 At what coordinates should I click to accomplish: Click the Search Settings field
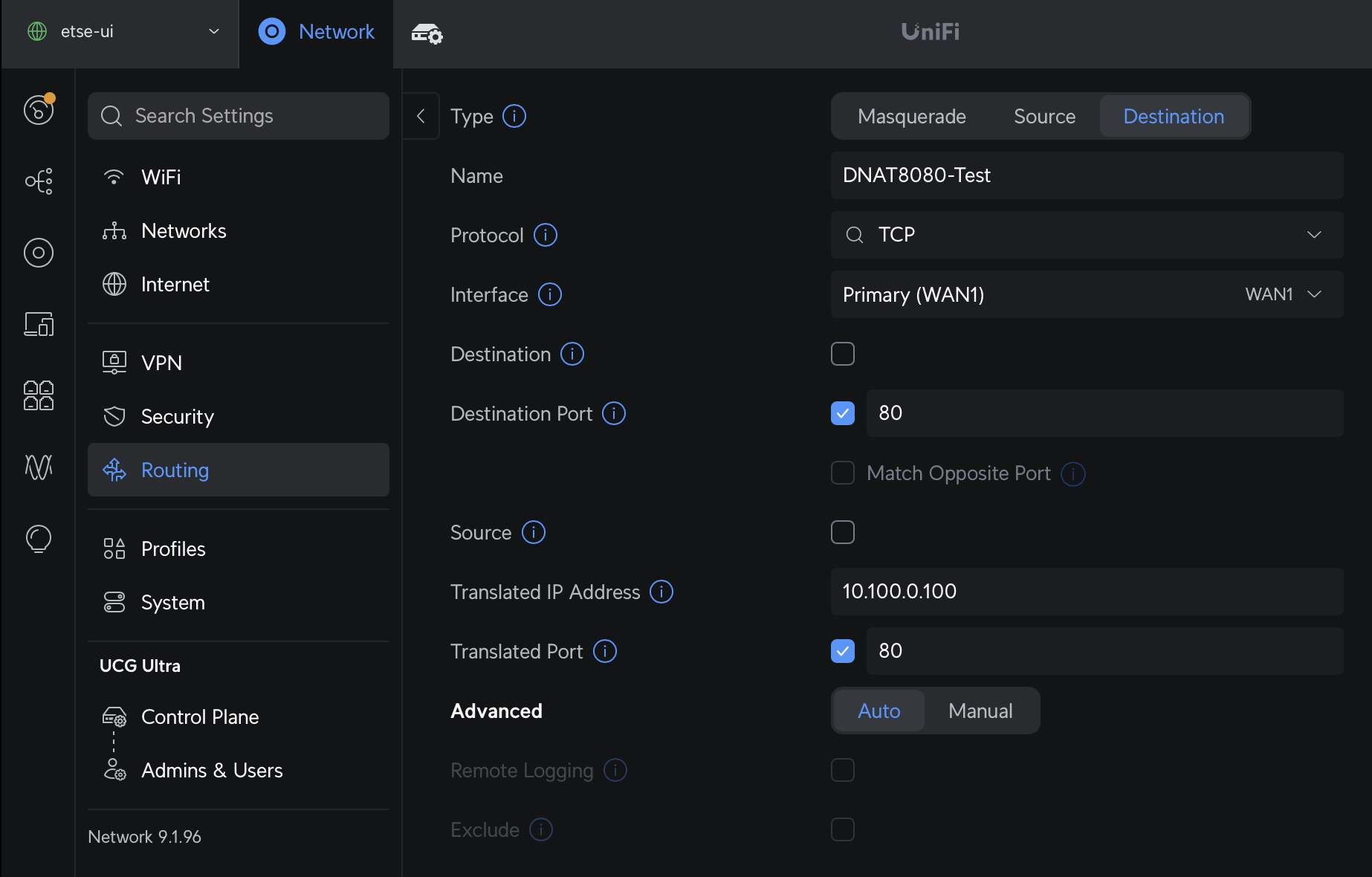(x=239, y=116)
